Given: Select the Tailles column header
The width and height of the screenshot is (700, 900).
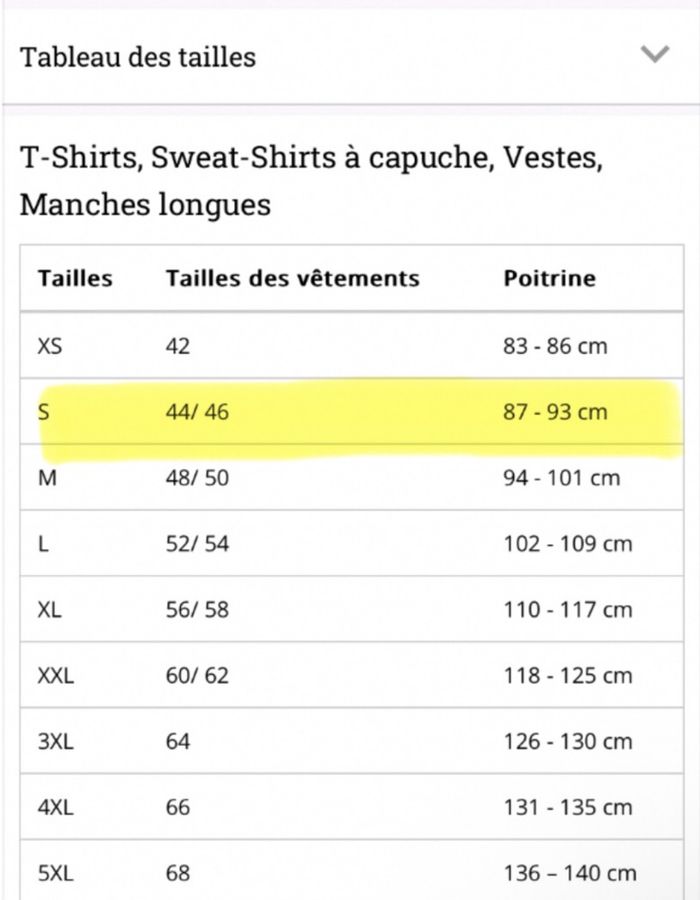Looking at the screenshot, I should [x=75, y=278].
